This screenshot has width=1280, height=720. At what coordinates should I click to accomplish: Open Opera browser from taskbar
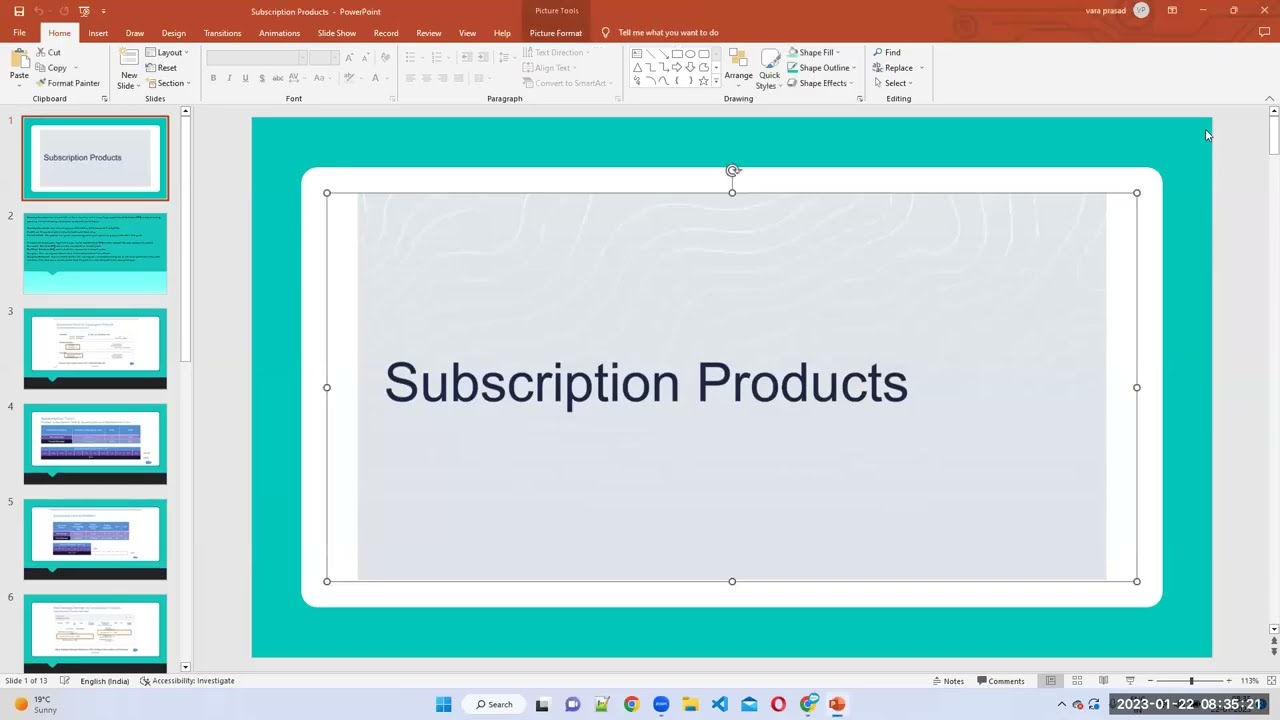coord(779,704)
